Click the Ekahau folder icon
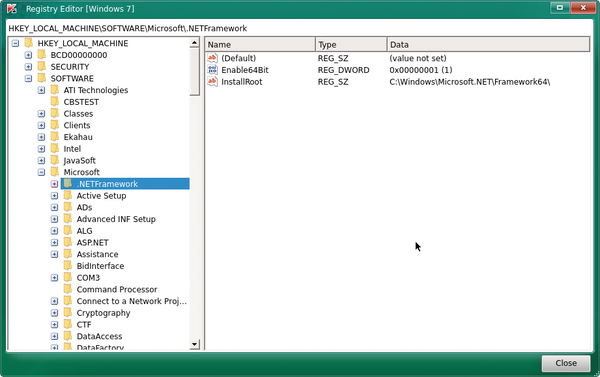The height and width of the screenshot is (377, 600). click(x=55, y=137)
